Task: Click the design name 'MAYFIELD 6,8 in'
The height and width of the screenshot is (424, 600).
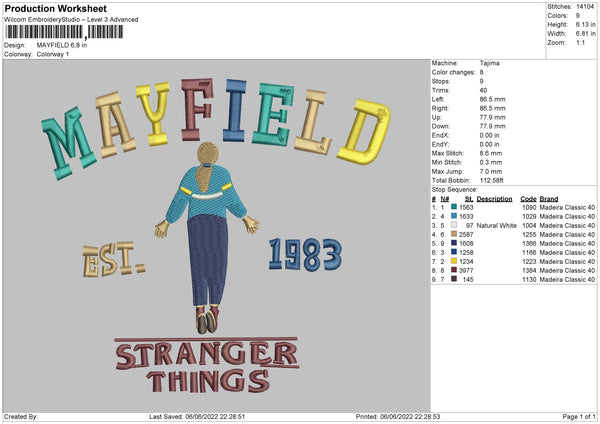Action: [x=62, y=45]
